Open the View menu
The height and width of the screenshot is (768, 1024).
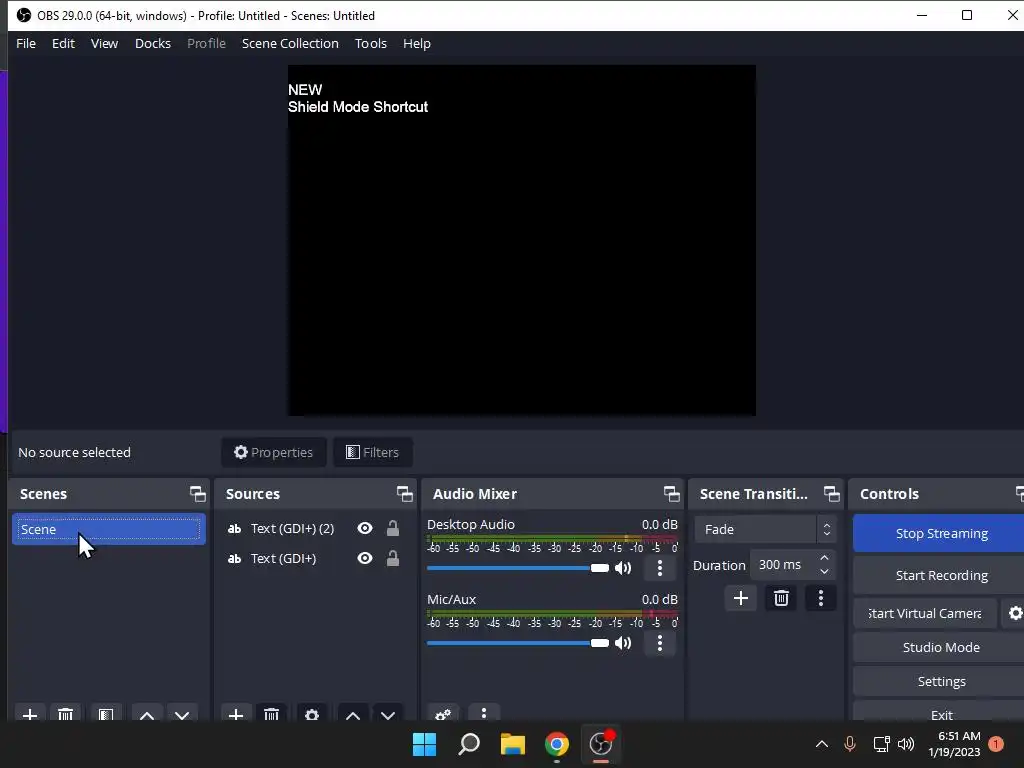click(104, 43)
